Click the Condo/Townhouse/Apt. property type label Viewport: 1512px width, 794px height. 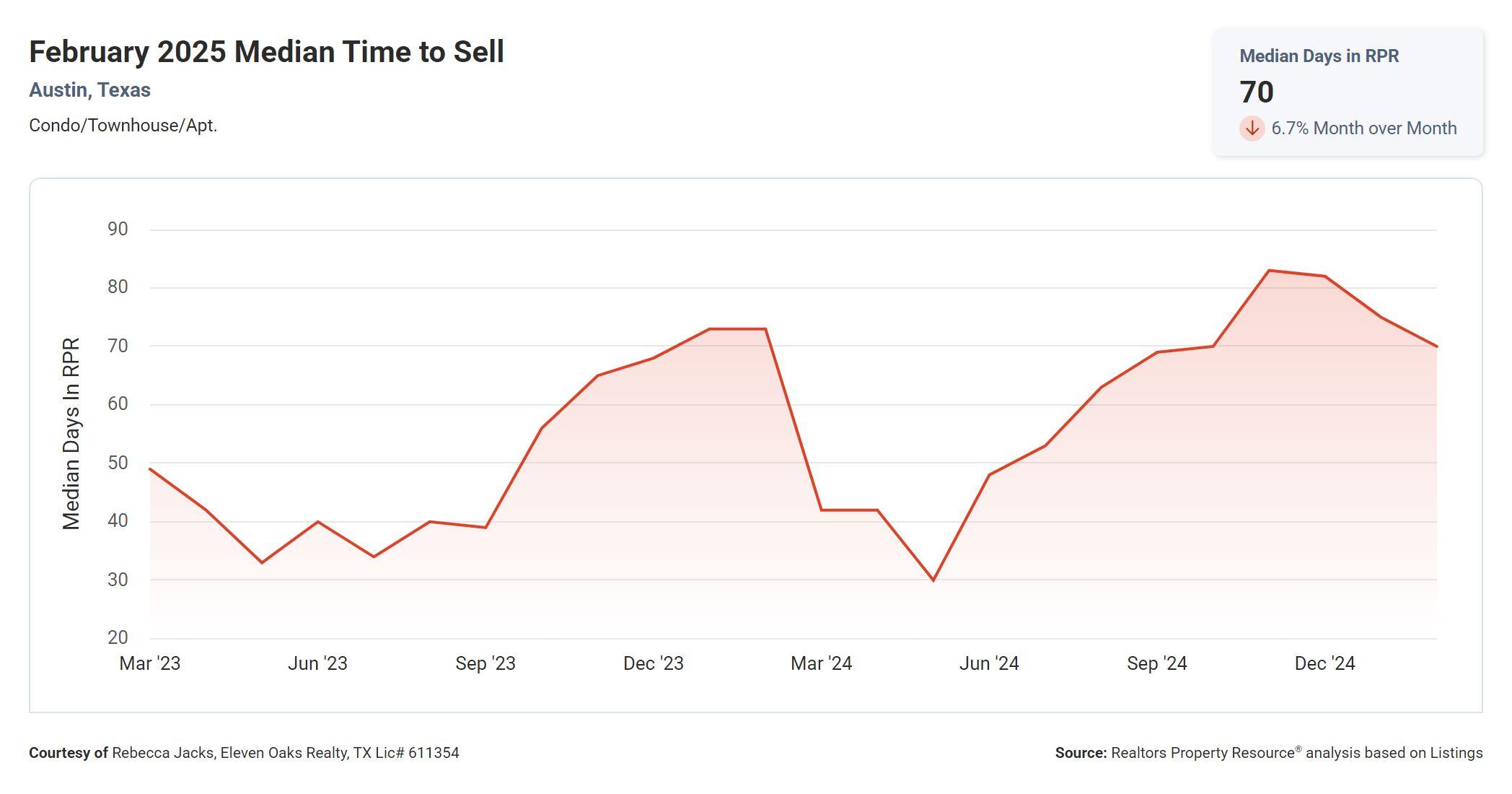123,126
